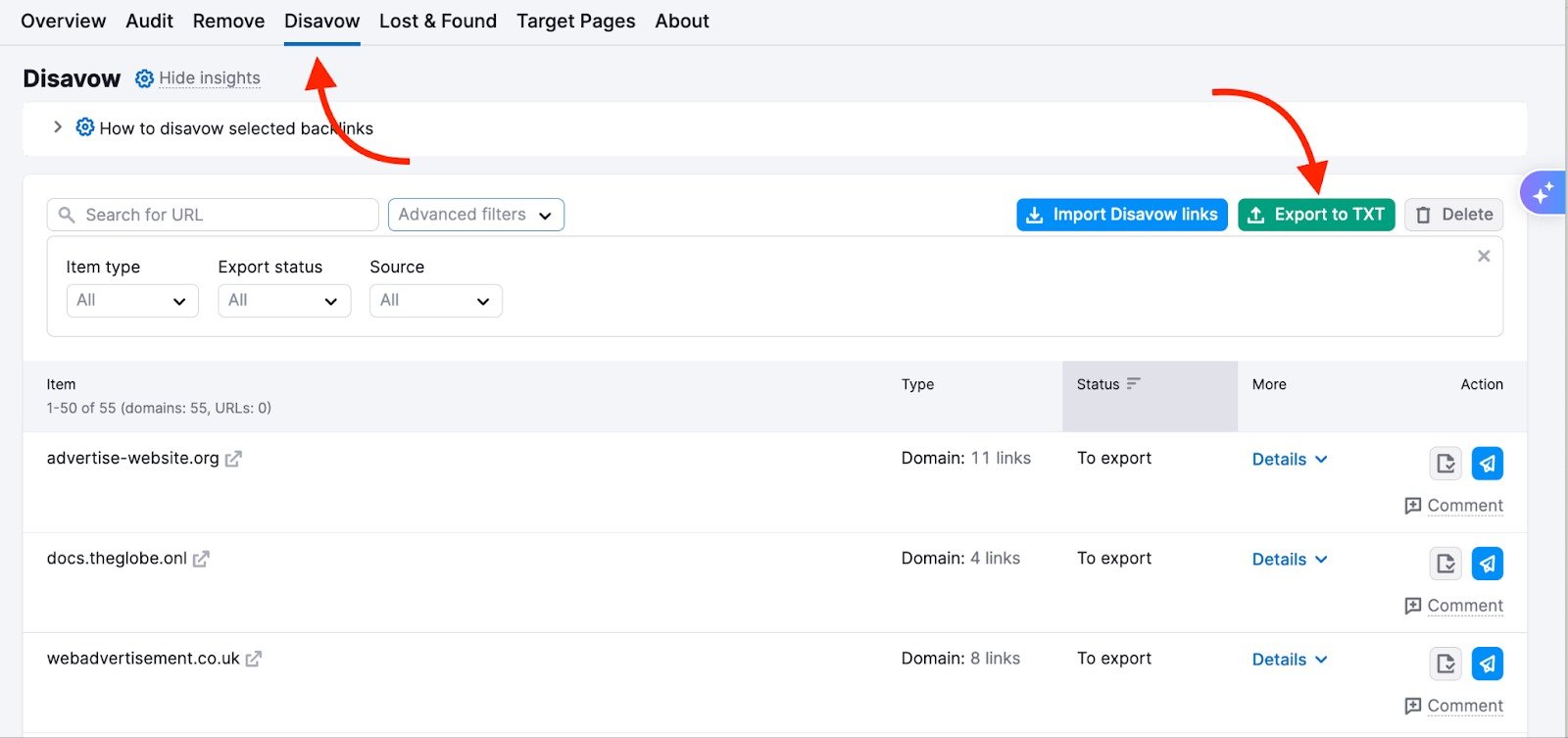Click send icon for advertise-website.org row
The width and height of the screenshot is (1568, 738).
point(1487,464)
